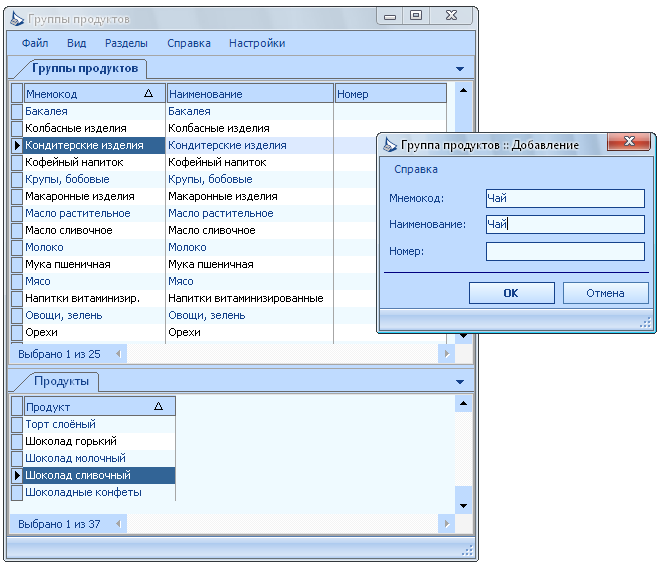This screenshot has width=661, height=567.
Task: Open the Справка menu in the Добавление dialog
Action: (x=416, y=169)
